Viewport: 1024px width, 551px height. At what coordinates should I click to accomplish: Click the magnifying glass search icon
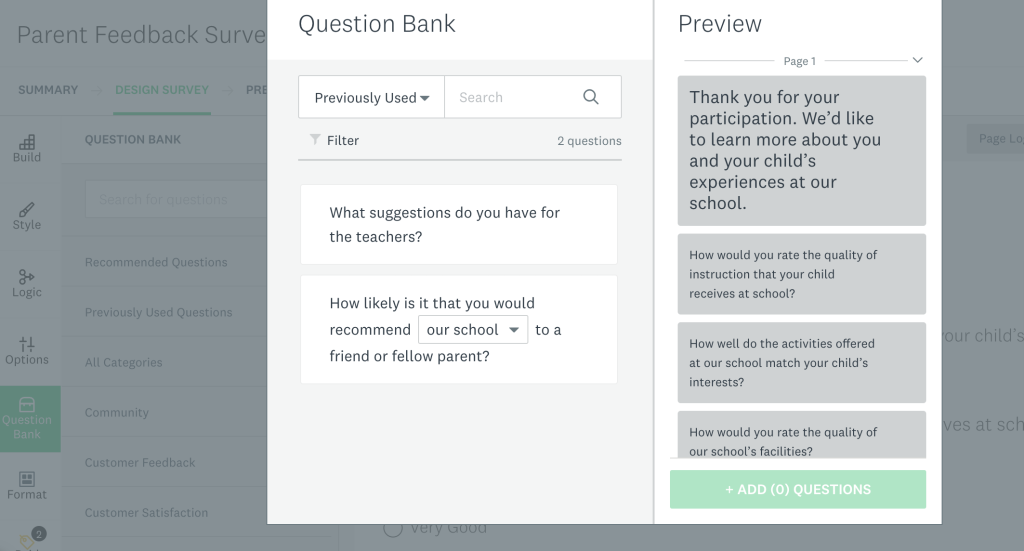[x=590, y=97]
